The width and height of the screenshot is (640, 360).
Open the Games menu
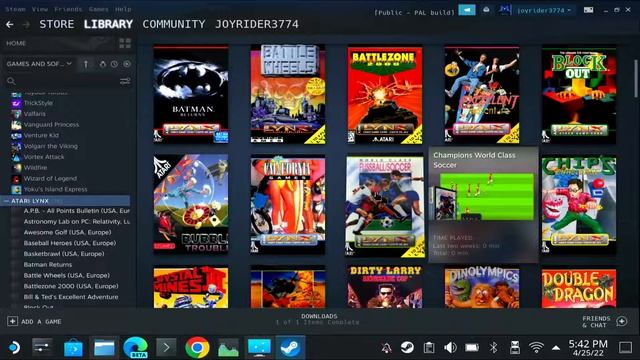pyautogui.click(x=99, y=9)
